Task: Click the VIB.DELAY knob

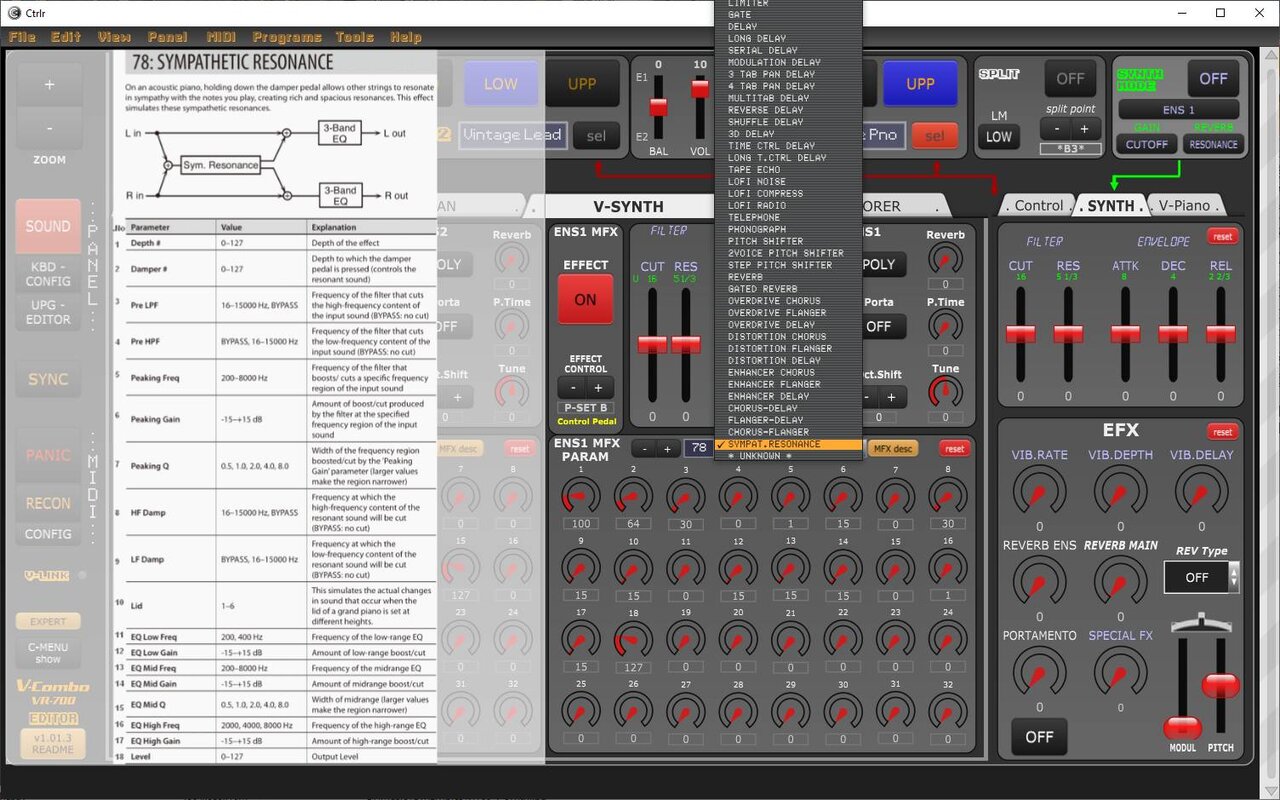Action: [1201, 490]
